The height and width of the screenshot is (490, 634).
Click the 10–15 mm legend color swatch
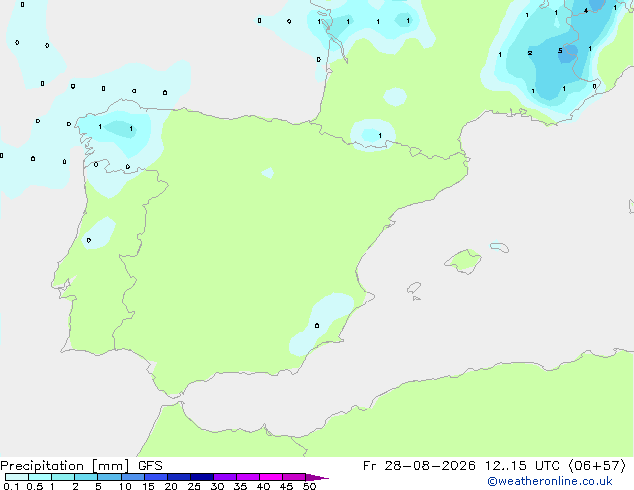[133, 477]
